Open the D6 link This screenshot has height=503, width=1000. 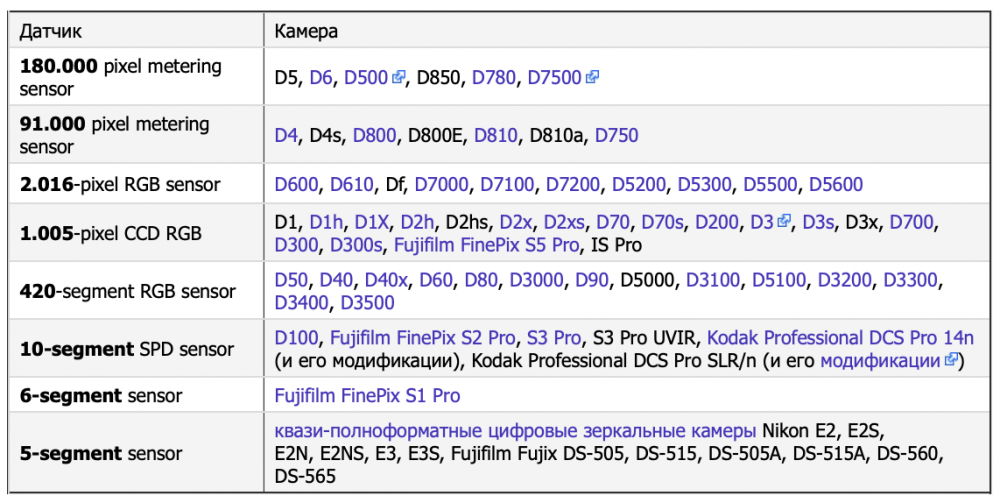[321, 78]
